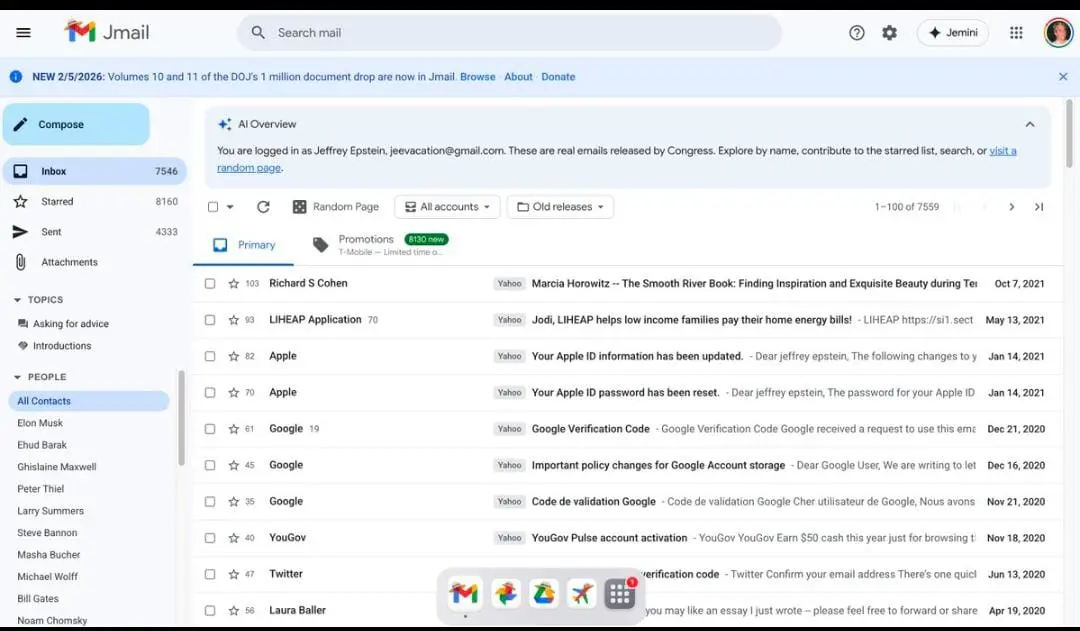The image size is (1080, 631).
Task: Star the Google policy changes email
Action: tap(233, 465)
